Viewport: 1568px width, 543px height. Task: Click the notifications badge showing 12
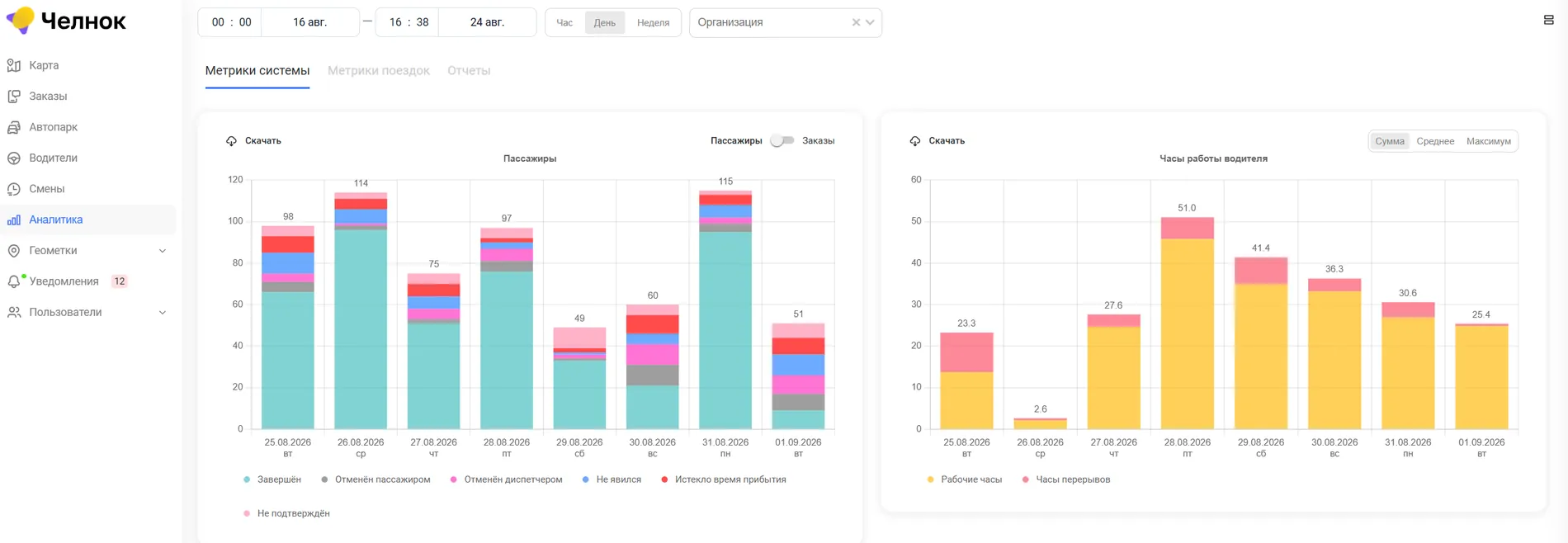pos(119,281)
